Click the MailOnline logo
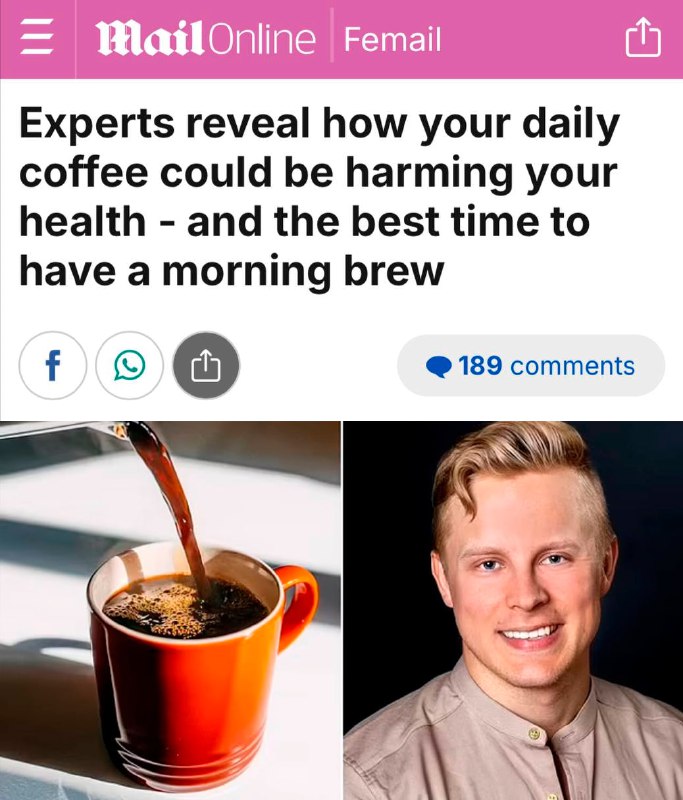683x800 pixels. [x=207, y=39]
